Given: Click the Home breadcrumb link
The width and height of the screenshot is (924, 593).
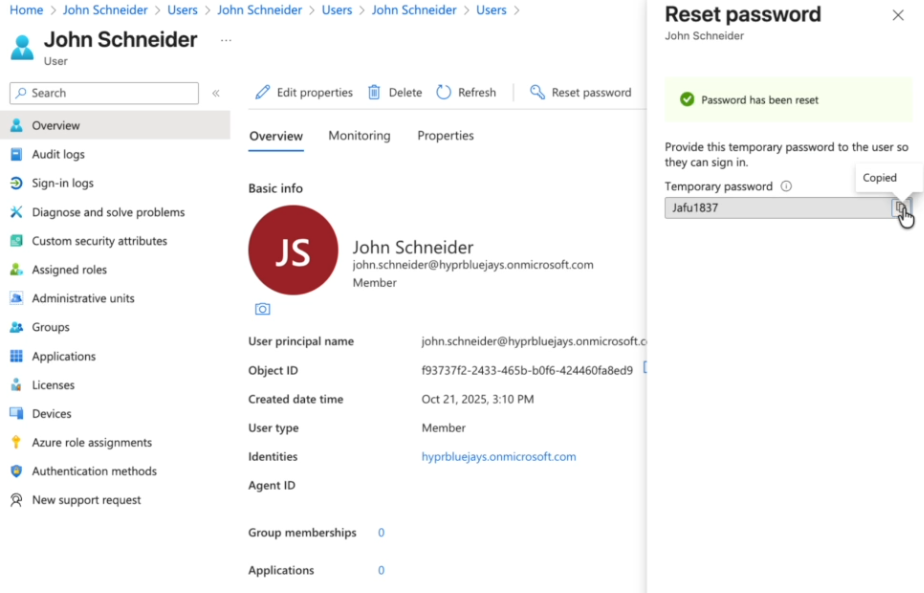Looking at the screenshot, I should click(x=26, y=10).
